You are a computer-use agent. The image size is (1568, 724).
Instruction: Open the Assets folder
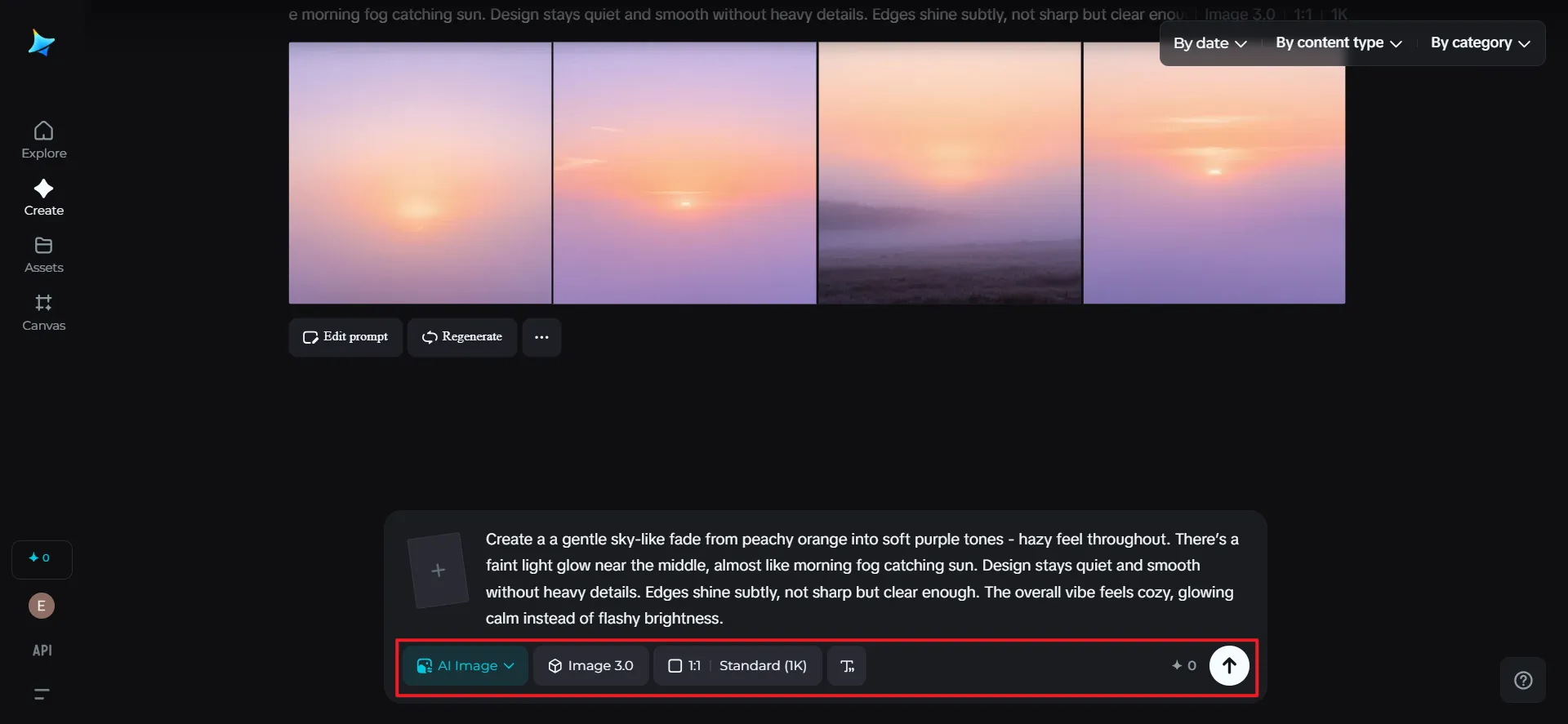(43, 255)
